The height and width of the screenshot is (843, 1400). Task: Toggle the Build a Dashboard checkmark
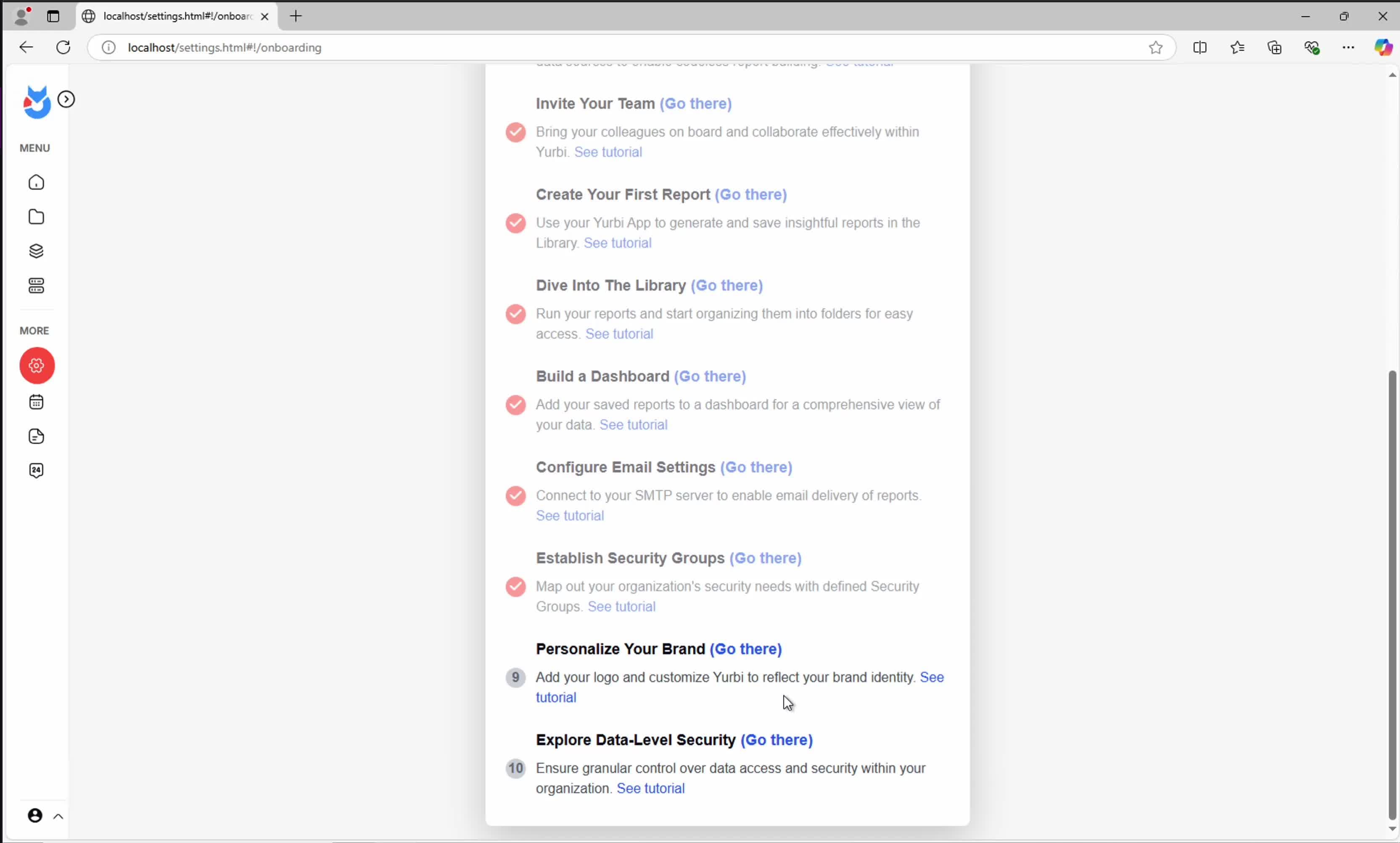515,404
